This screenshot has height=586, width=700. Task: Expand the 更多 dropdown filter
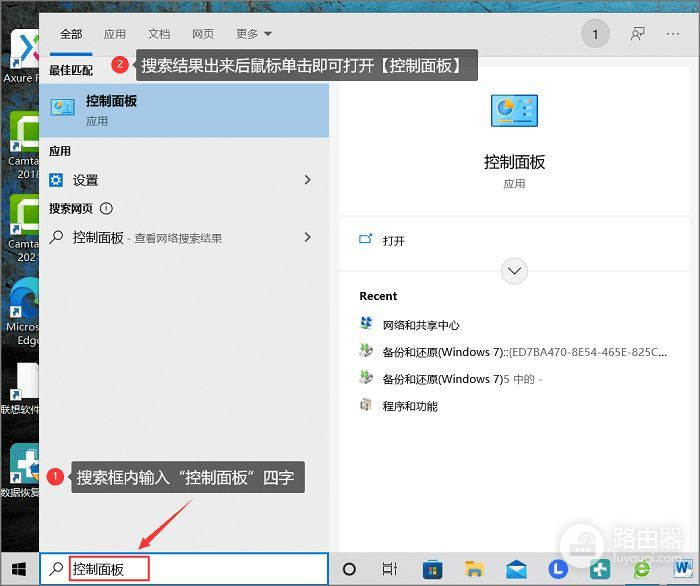[x=253, y=34]
